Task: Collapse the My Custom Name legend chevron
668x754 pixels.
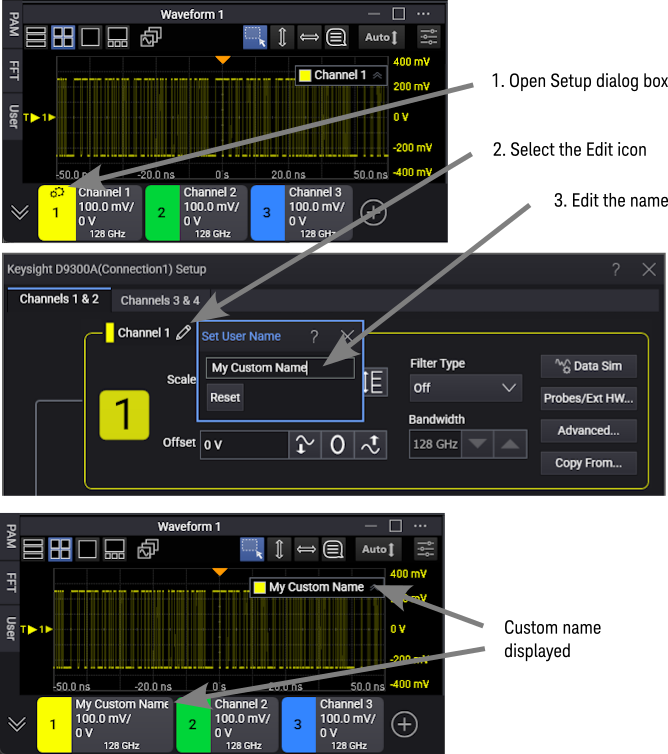Action: 377,587
